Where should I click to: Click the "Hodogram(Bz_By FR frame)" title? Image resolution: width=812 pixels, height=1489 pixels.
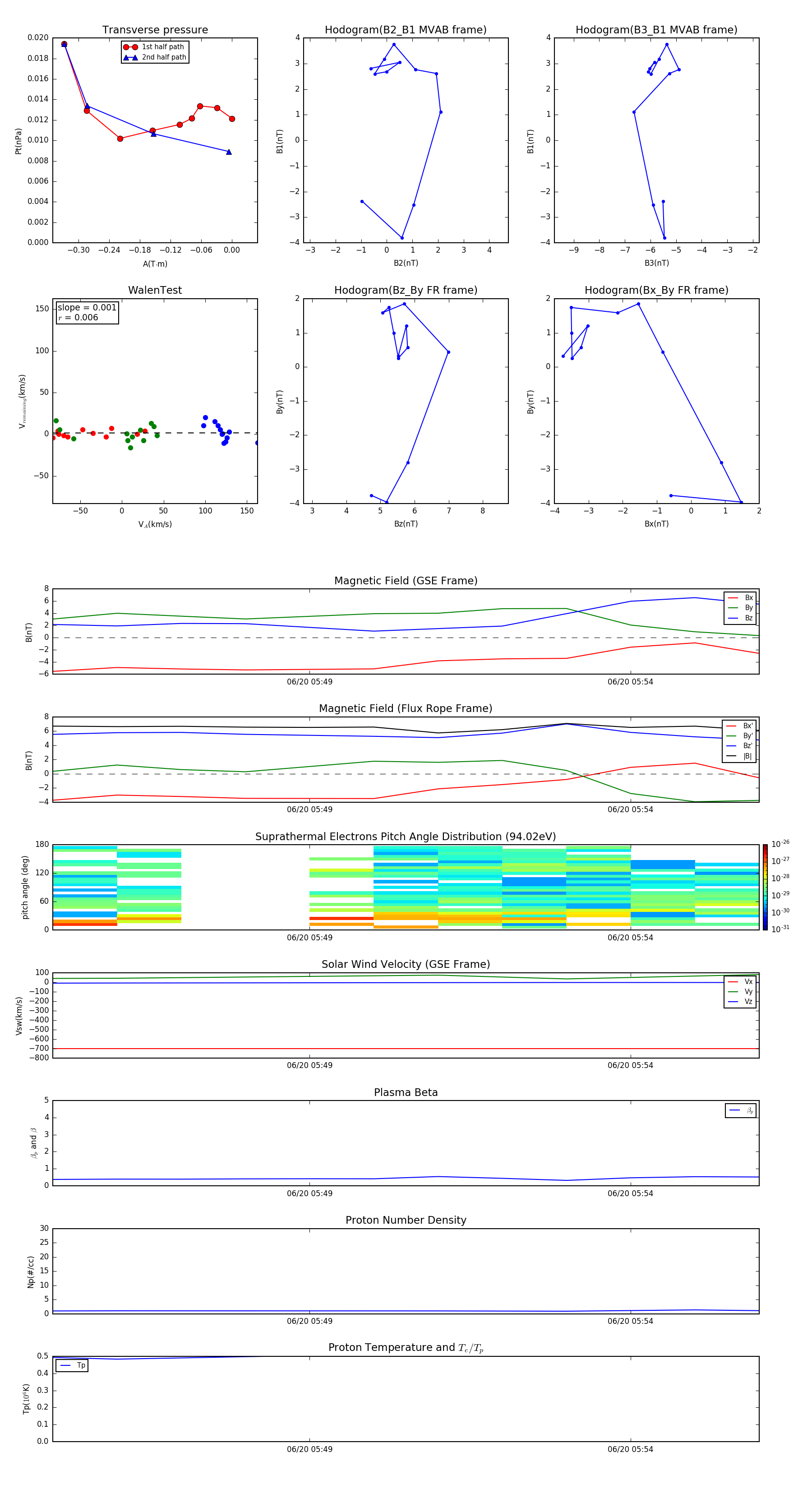coord(406,290)
